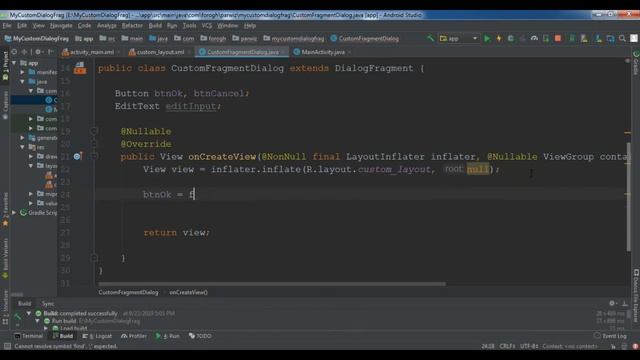
Task: Click the related XML file gutter icon
Action: coord(80,68)
